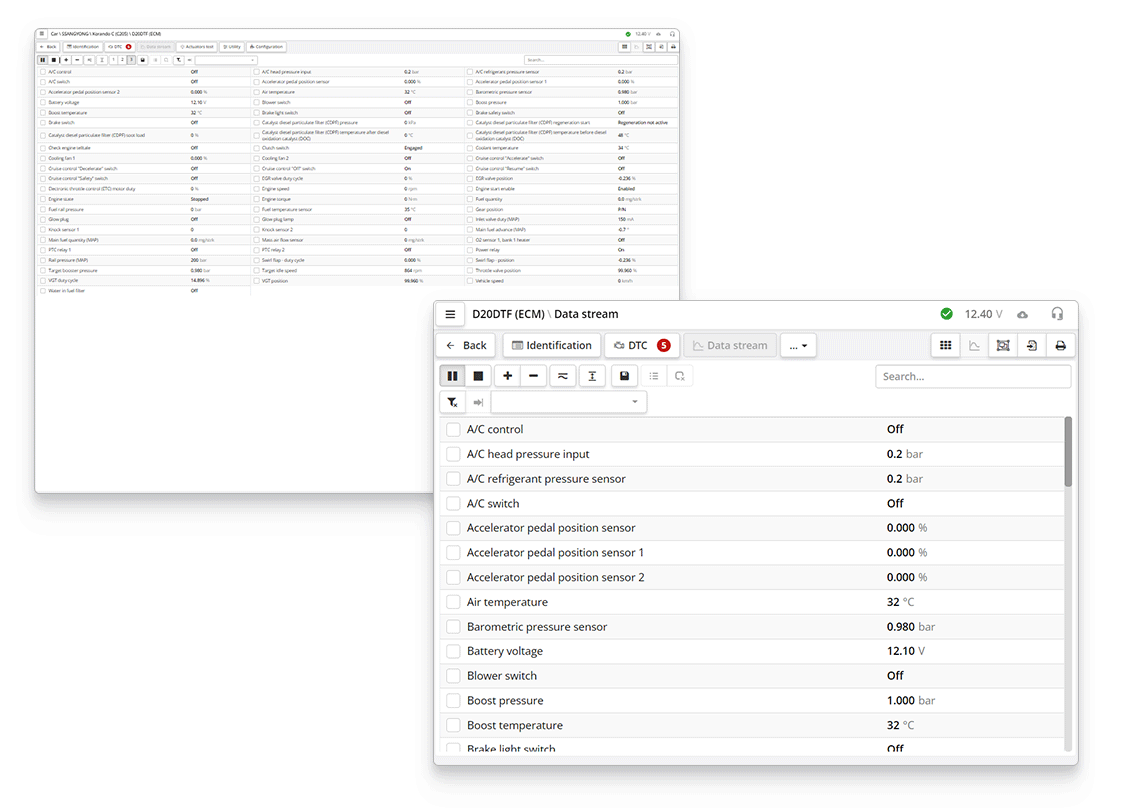
Task: Go Back using the Back button
Action: click(x=466, y=345)
